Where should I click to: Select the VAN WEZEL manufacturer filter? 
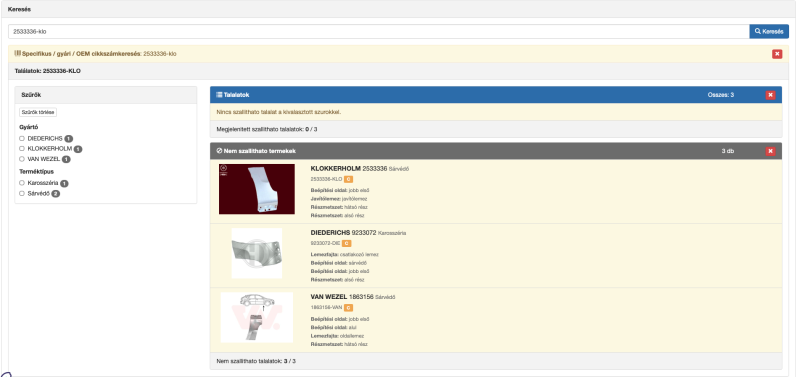click(22, 159)
